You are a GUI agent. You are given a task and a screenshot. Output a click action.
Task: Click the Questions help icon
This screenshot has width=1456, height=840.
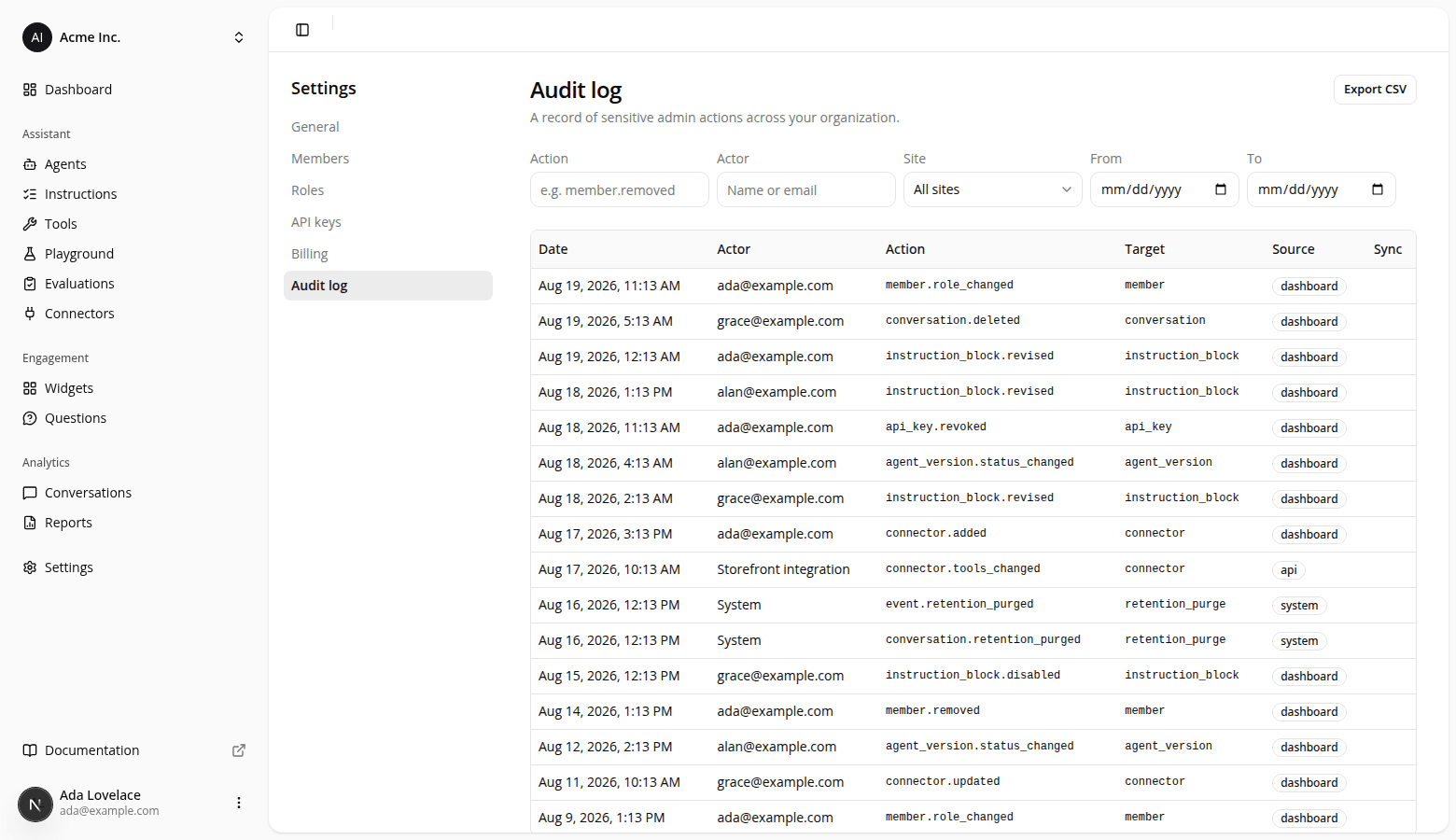coord(30,418)
